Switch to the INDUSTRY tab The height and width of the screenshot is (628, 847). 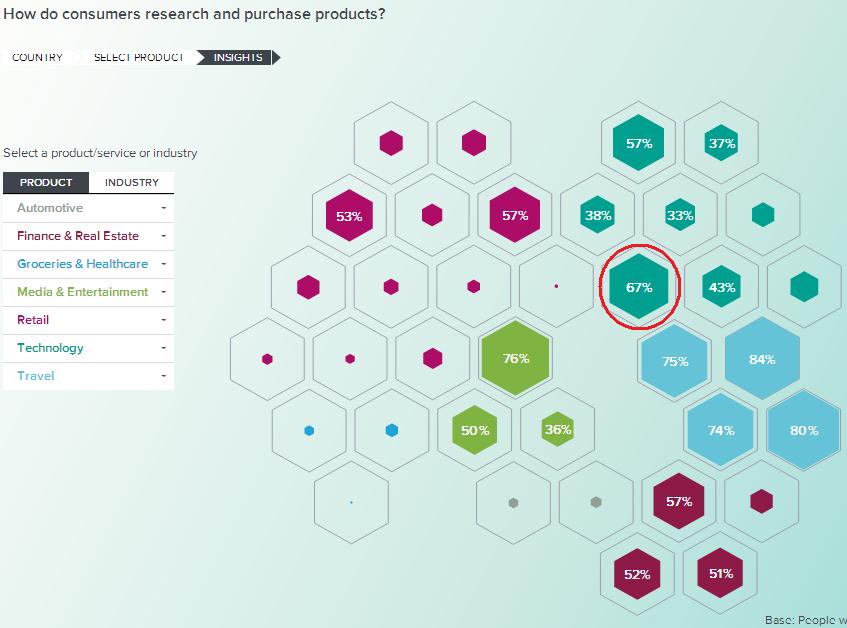[132, 183]
